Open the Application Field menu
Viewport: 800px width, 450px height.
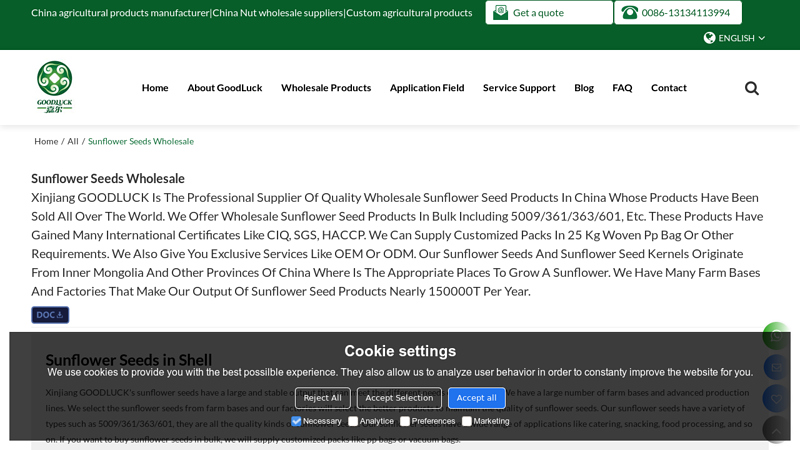click(x=427, y=88)
